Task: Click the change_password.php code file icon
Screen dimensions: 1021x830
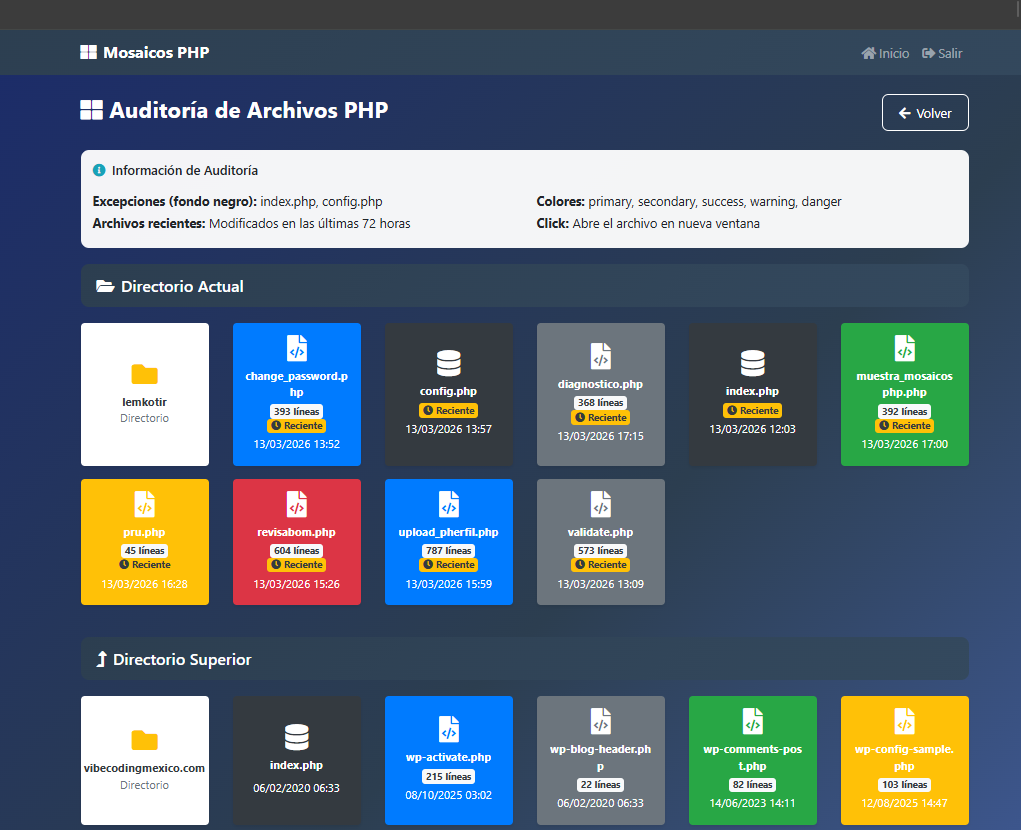Action: coord(297,348)
